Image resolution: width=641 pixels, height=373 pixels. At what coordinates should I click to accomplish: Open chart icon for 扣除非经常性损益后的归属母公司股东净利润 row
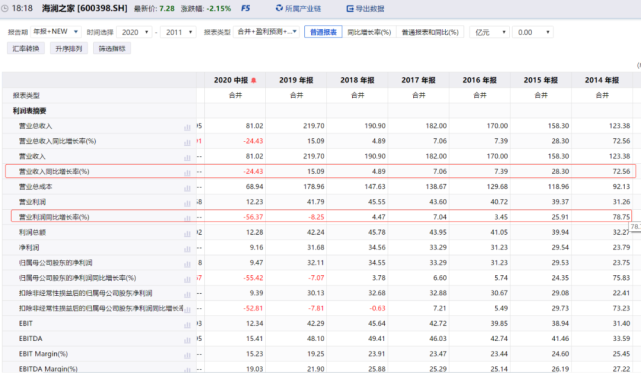(187, 294)
